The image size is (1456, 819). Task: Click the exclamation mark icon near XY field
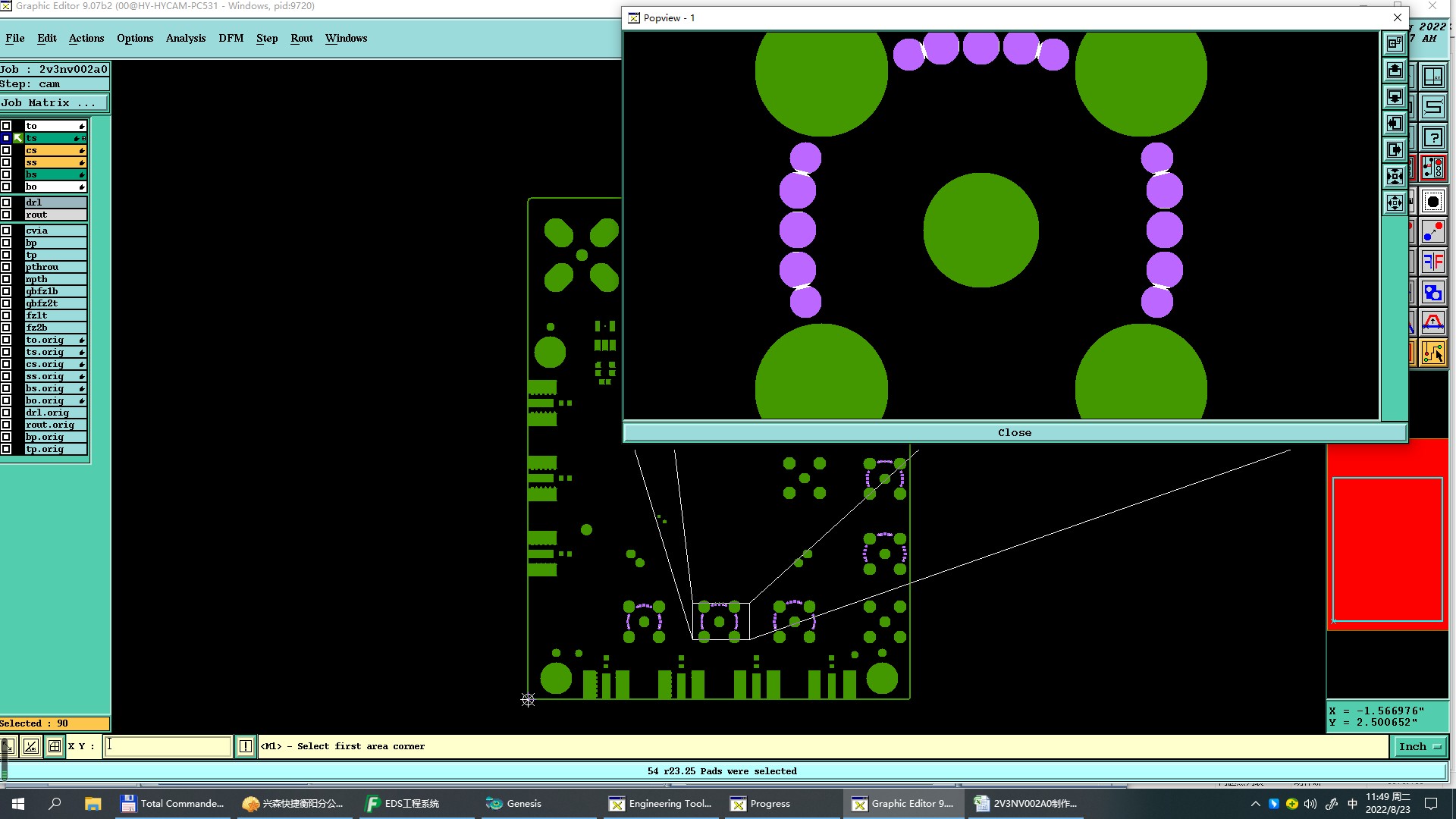(246, 746)
